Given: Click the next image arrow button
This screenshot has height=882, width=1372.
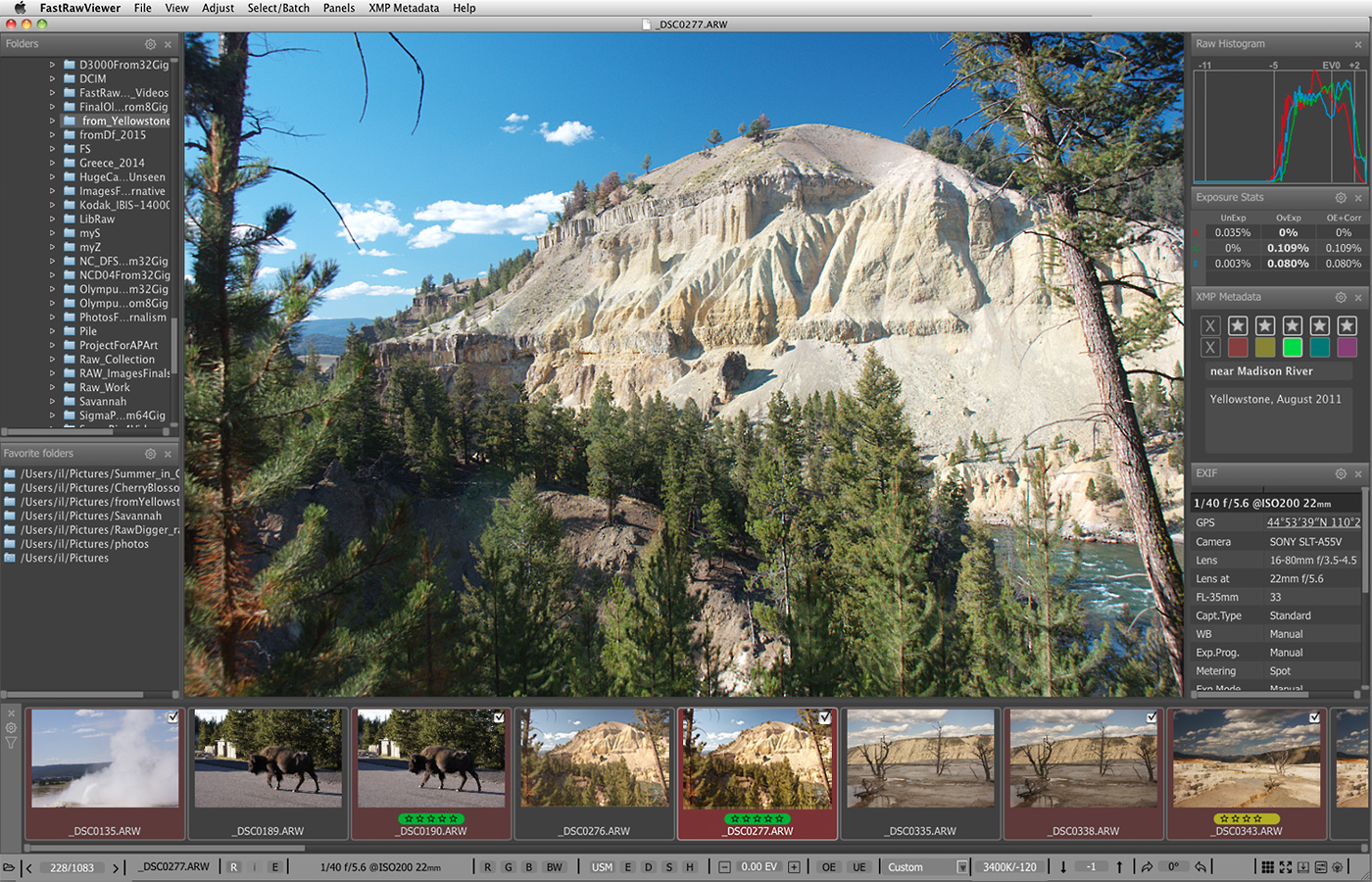Looking at the screenshot, I should coord(115,866).
